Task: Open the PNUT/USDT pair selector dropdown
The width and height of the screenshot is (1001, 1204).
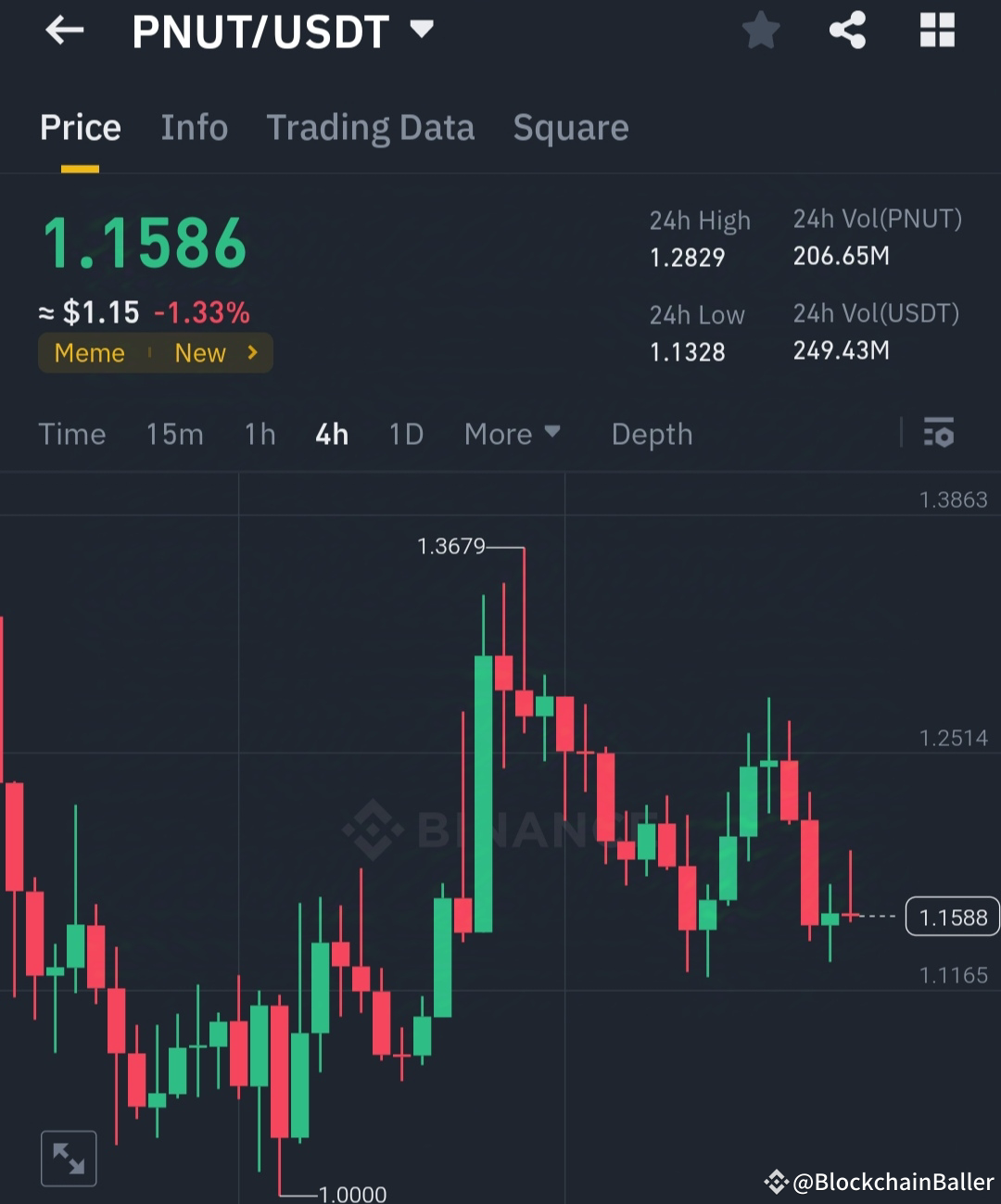Action: click(422, 31)
